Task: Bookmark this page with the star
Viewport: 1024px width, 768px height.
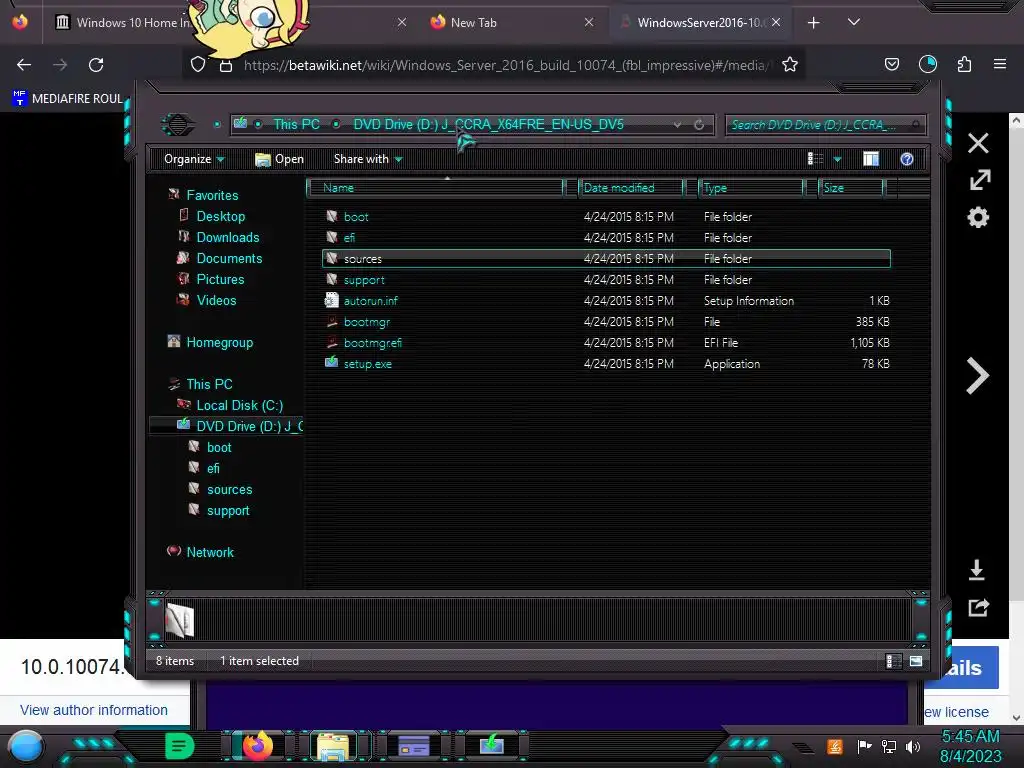Action: [790, 65]
